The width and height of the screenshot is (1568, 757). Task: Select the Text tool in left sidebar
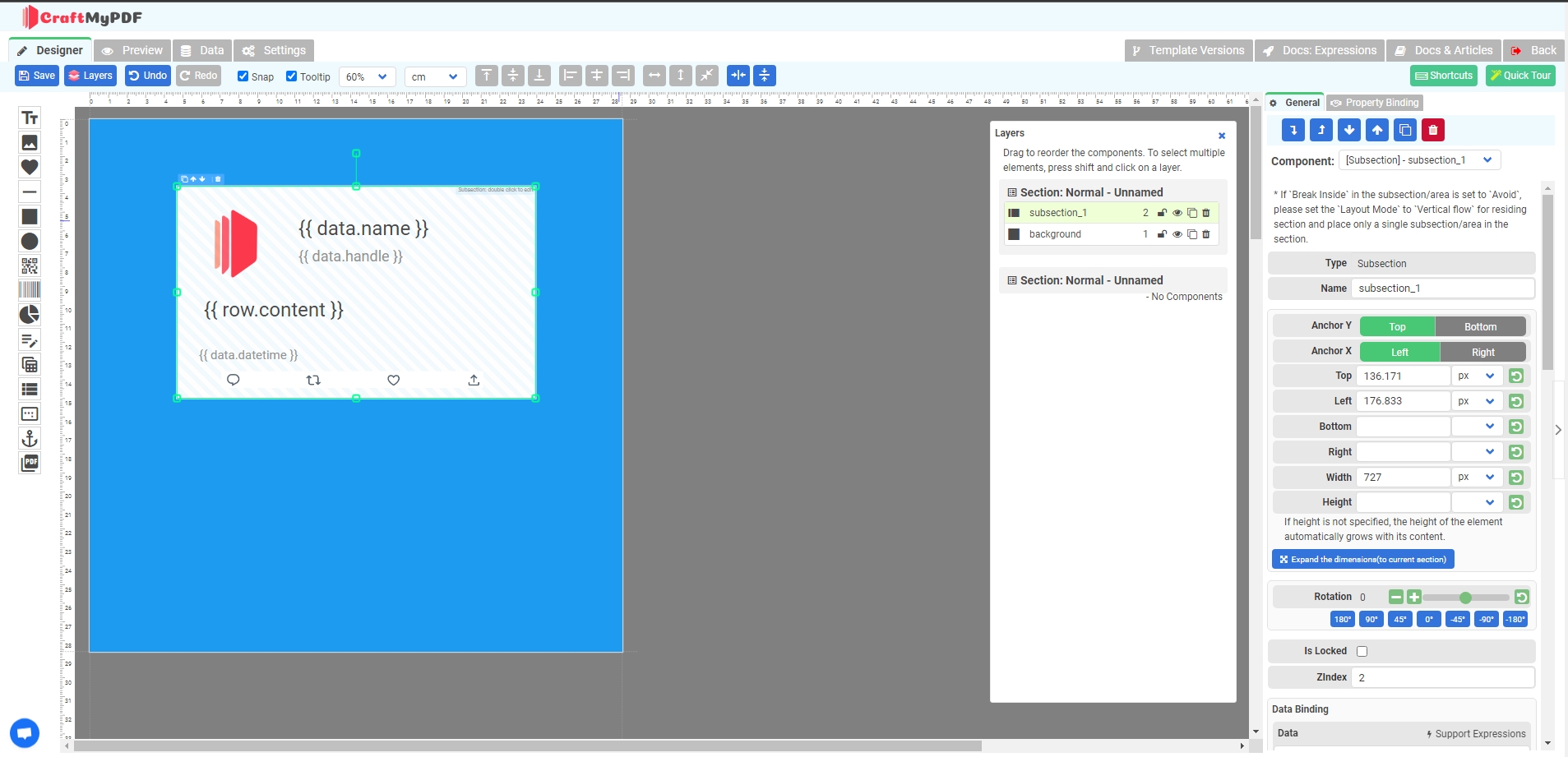click(30, 118)
